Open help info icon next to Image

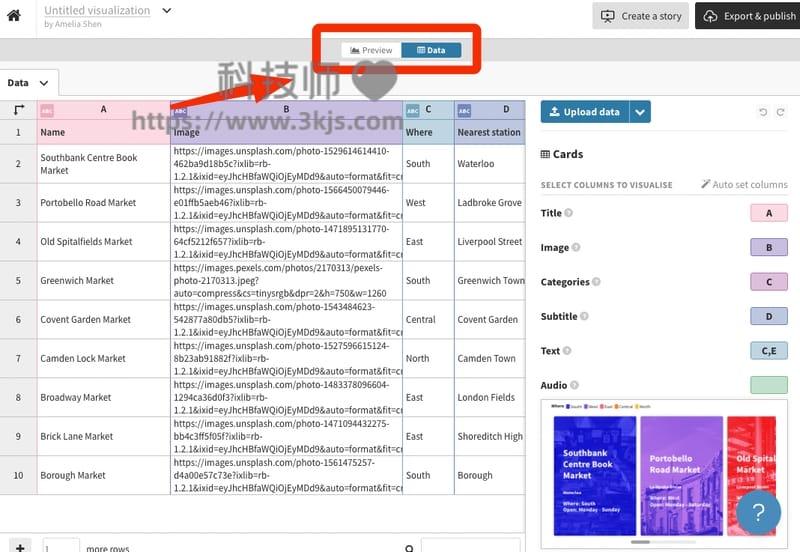coord(576,247)
